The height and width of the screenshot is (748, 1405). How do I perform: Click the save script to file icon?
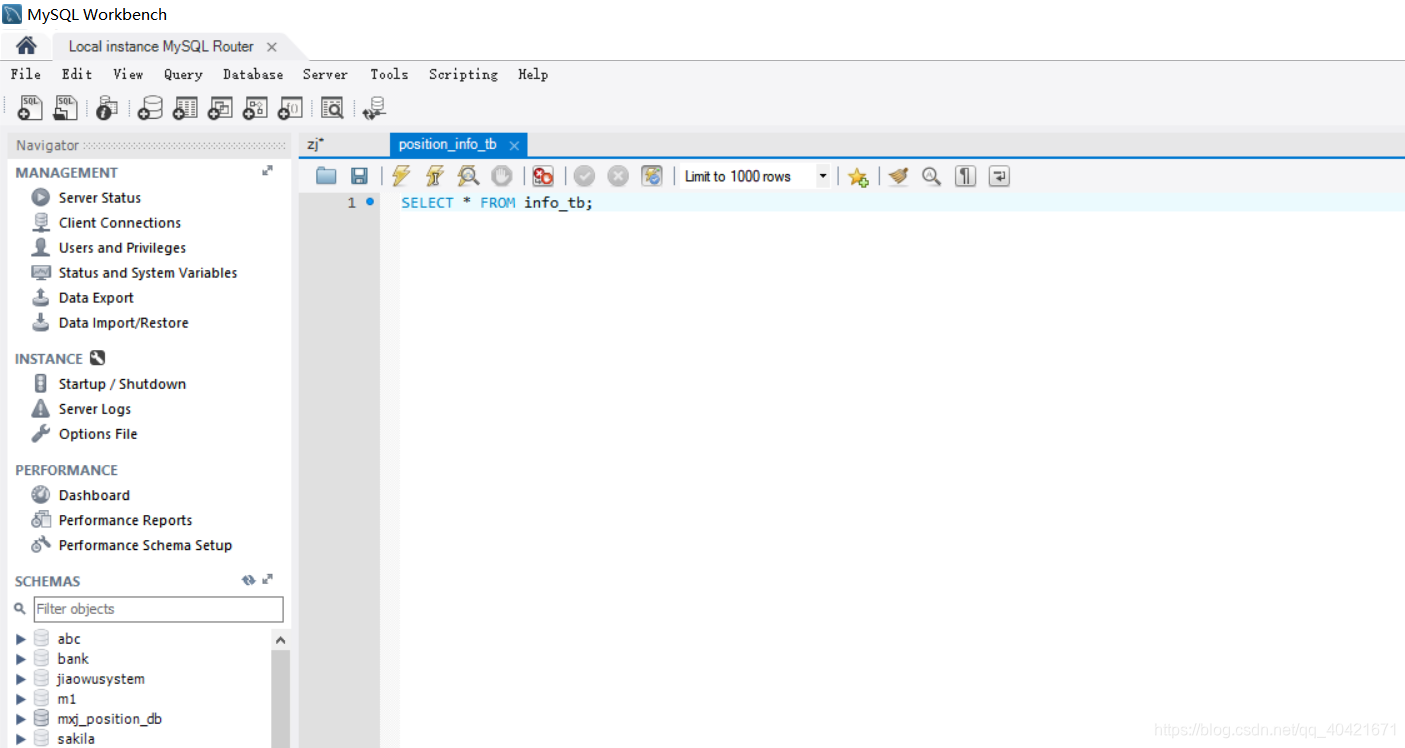(x=359, y=176)
